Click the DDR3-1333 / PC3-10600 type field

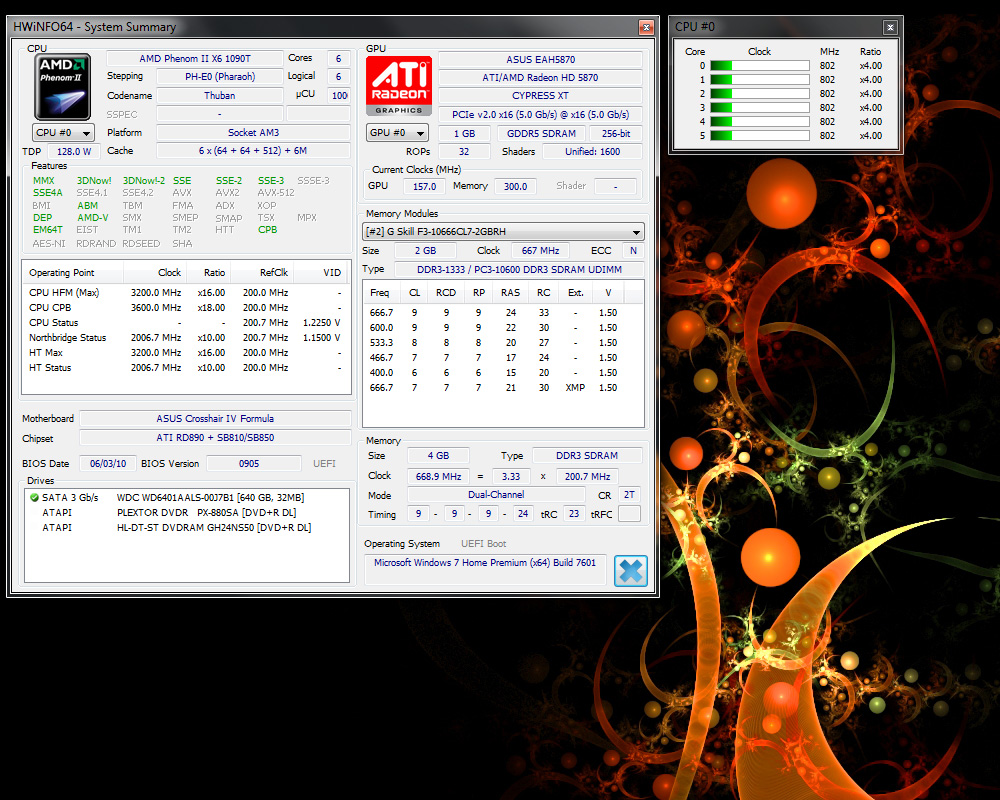519,270
